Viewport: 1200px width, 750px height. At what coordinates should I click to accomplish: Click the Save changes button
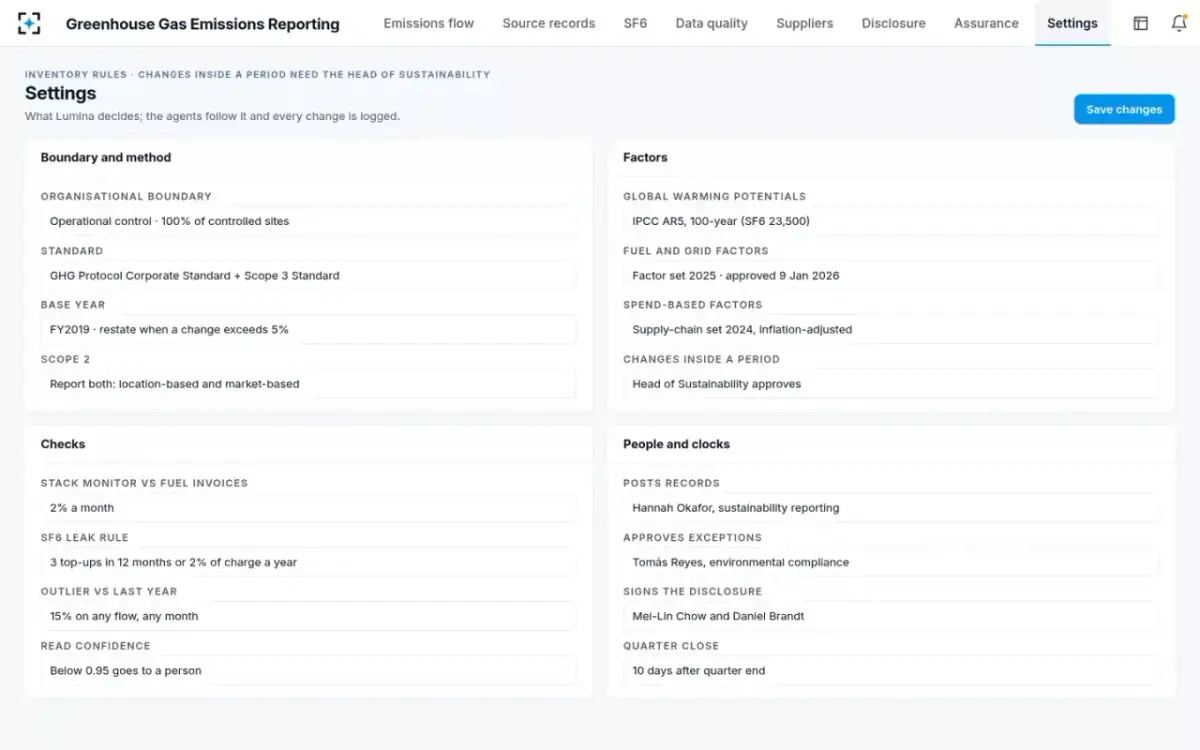pos(1124,110)
